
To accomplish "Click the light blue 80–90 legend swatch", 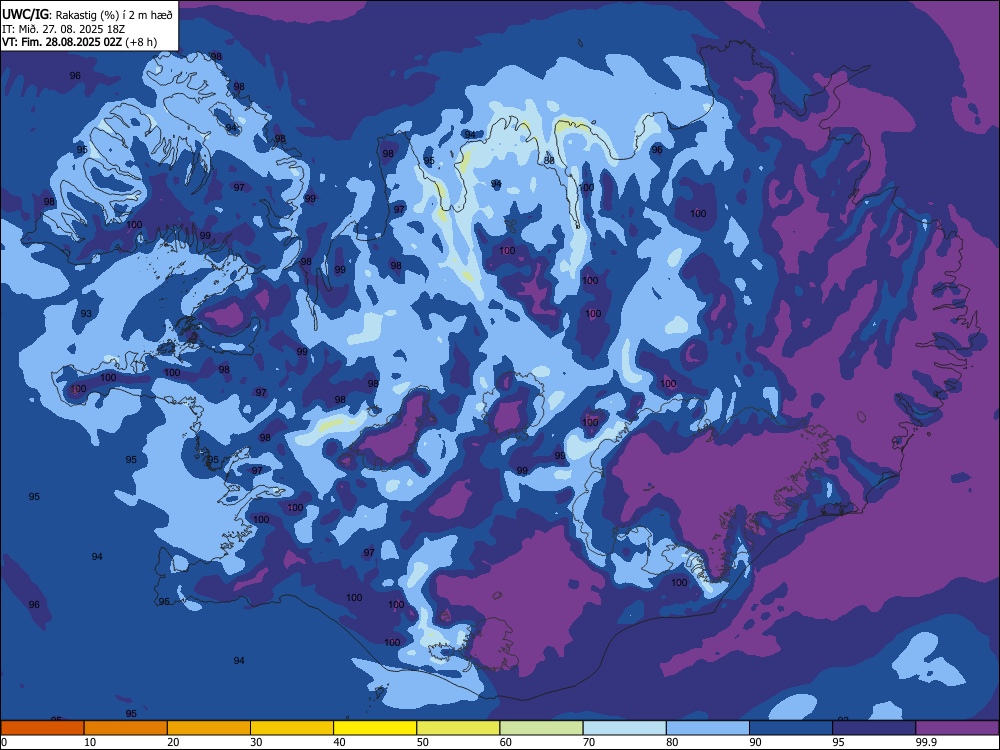I will coord(708,728).
